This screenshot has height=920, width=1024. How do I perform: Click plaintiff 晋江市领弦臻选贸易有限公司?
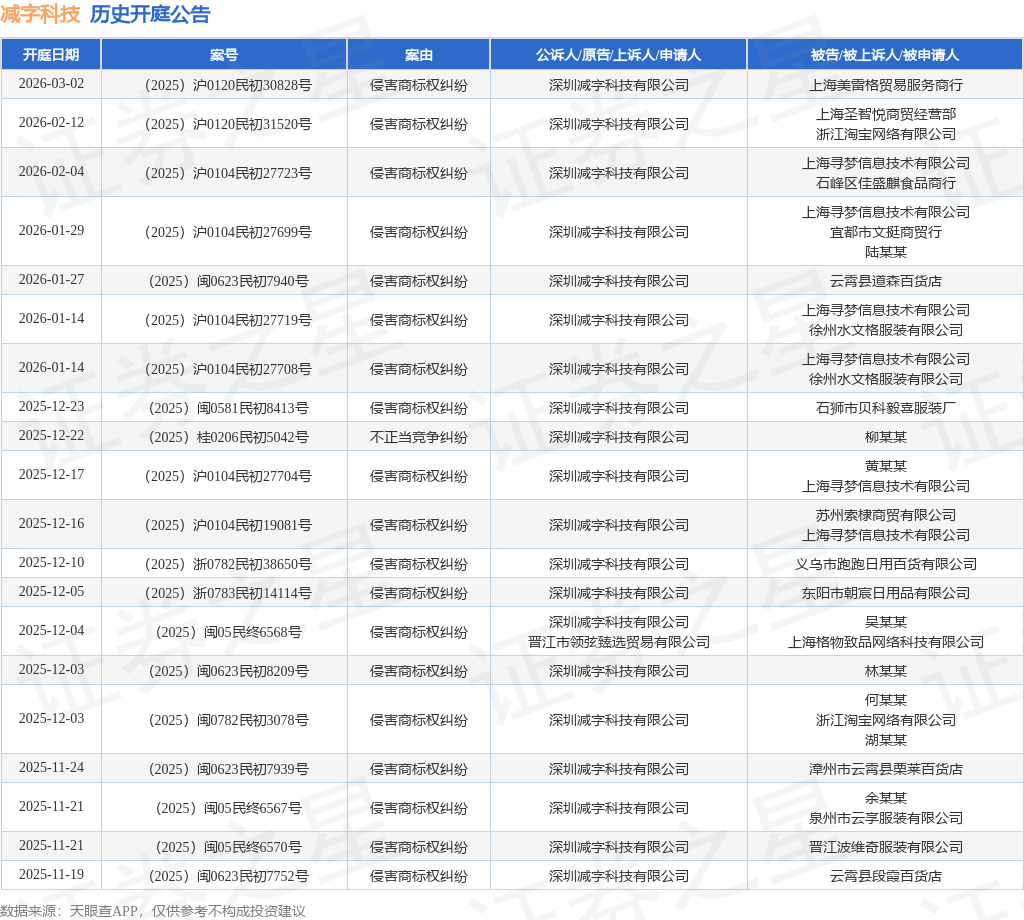pyautogui.click(x=618, y=642)
